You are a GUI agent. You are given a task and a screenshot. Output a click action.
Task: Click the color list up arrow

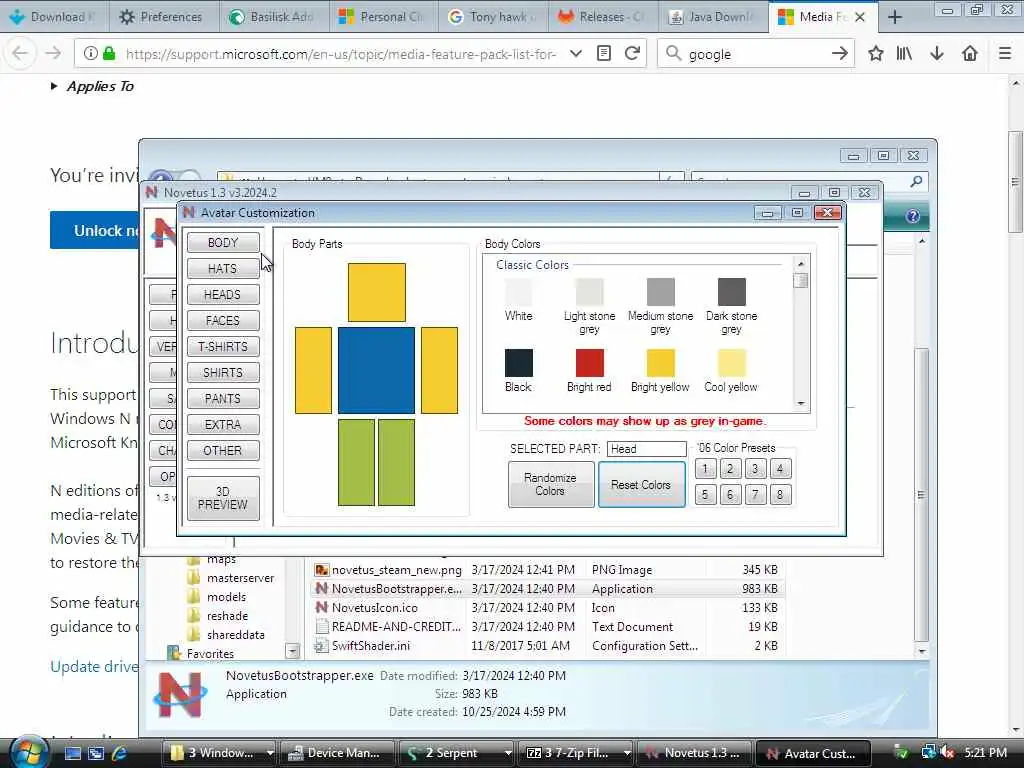pos(801,263)
